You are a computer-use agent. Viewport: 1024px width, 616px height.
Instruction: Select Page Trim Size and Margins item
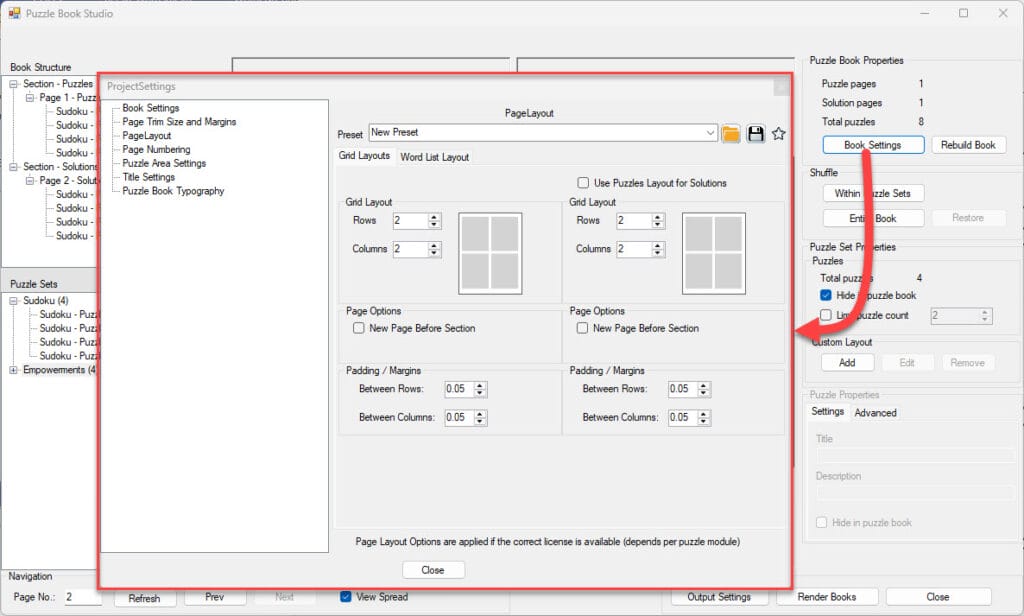(179, 122)
